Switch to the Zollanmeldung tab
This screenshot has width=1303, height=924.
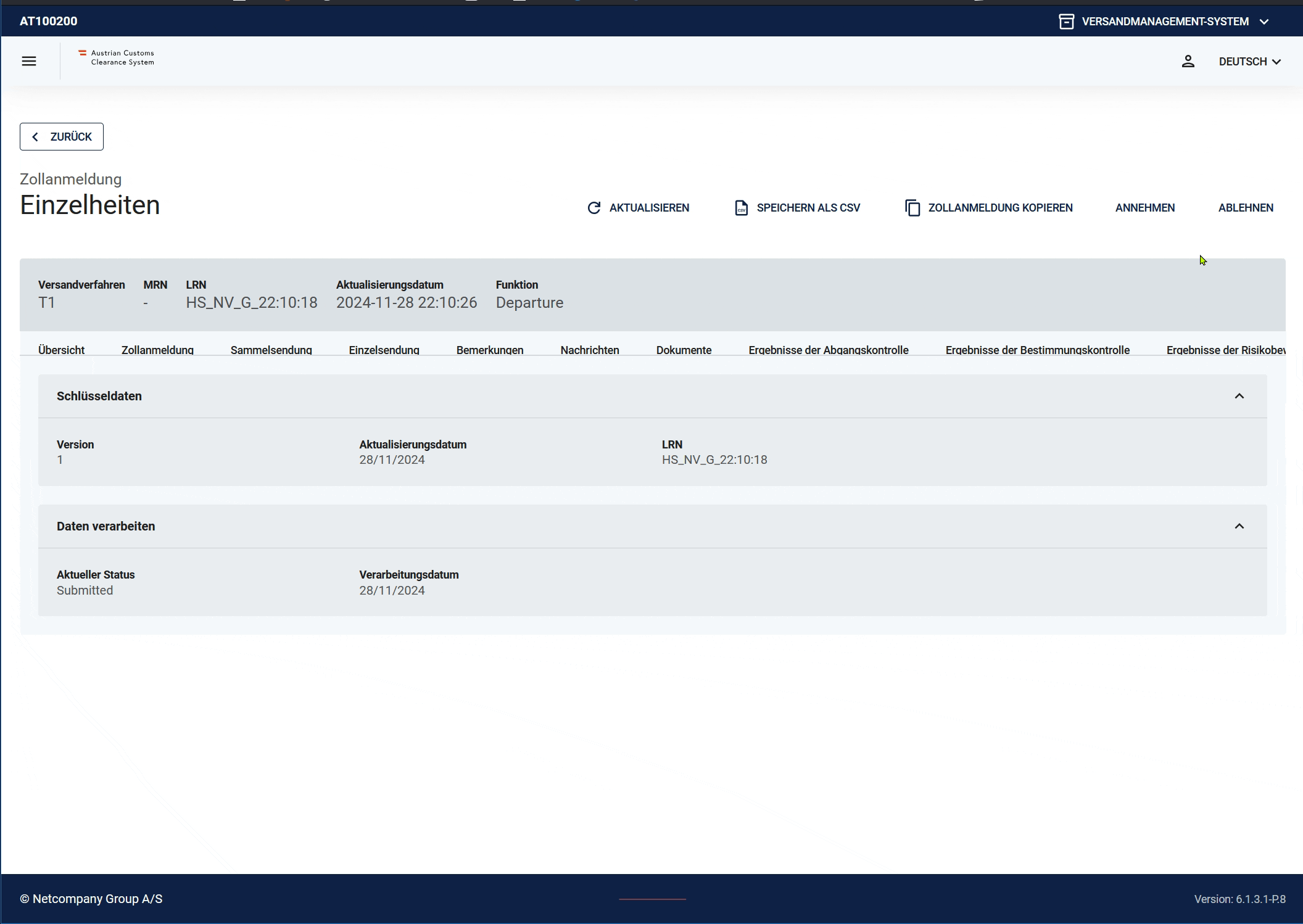157,350
